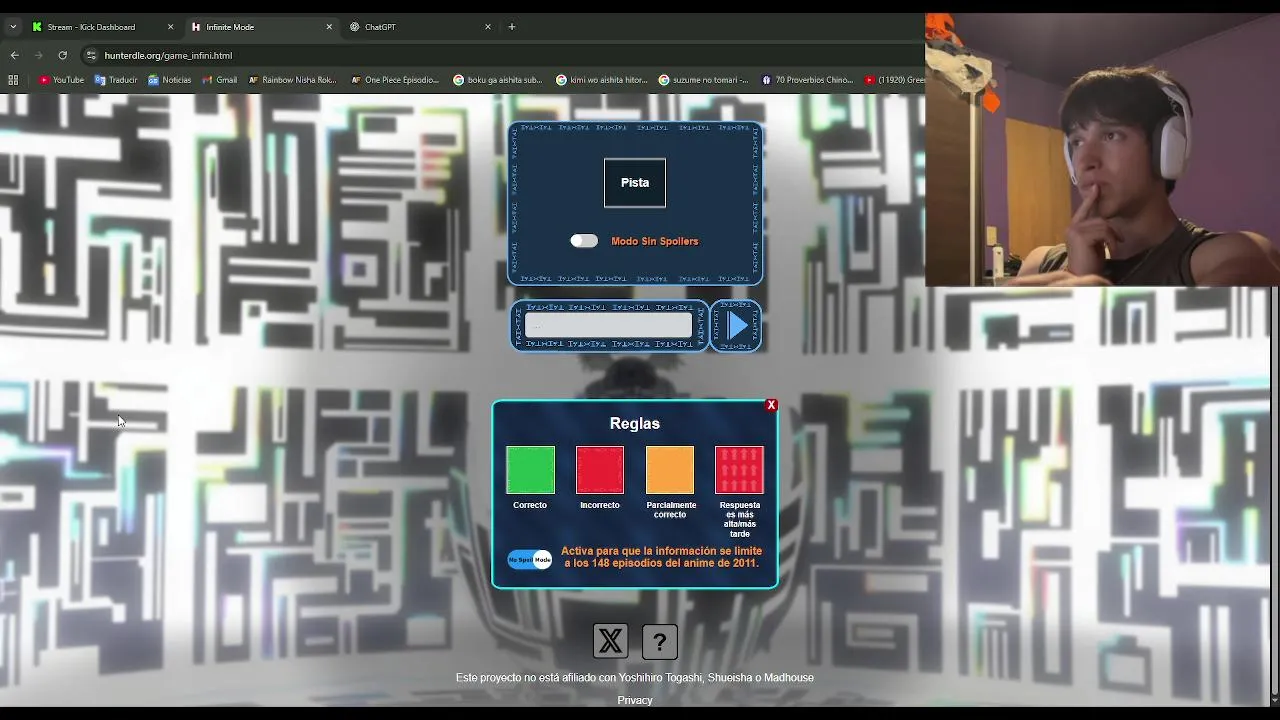The width and height of the screenshot is (1280, 720).
Task: Close the ChatGPT tab
Action: click(488, 27)
